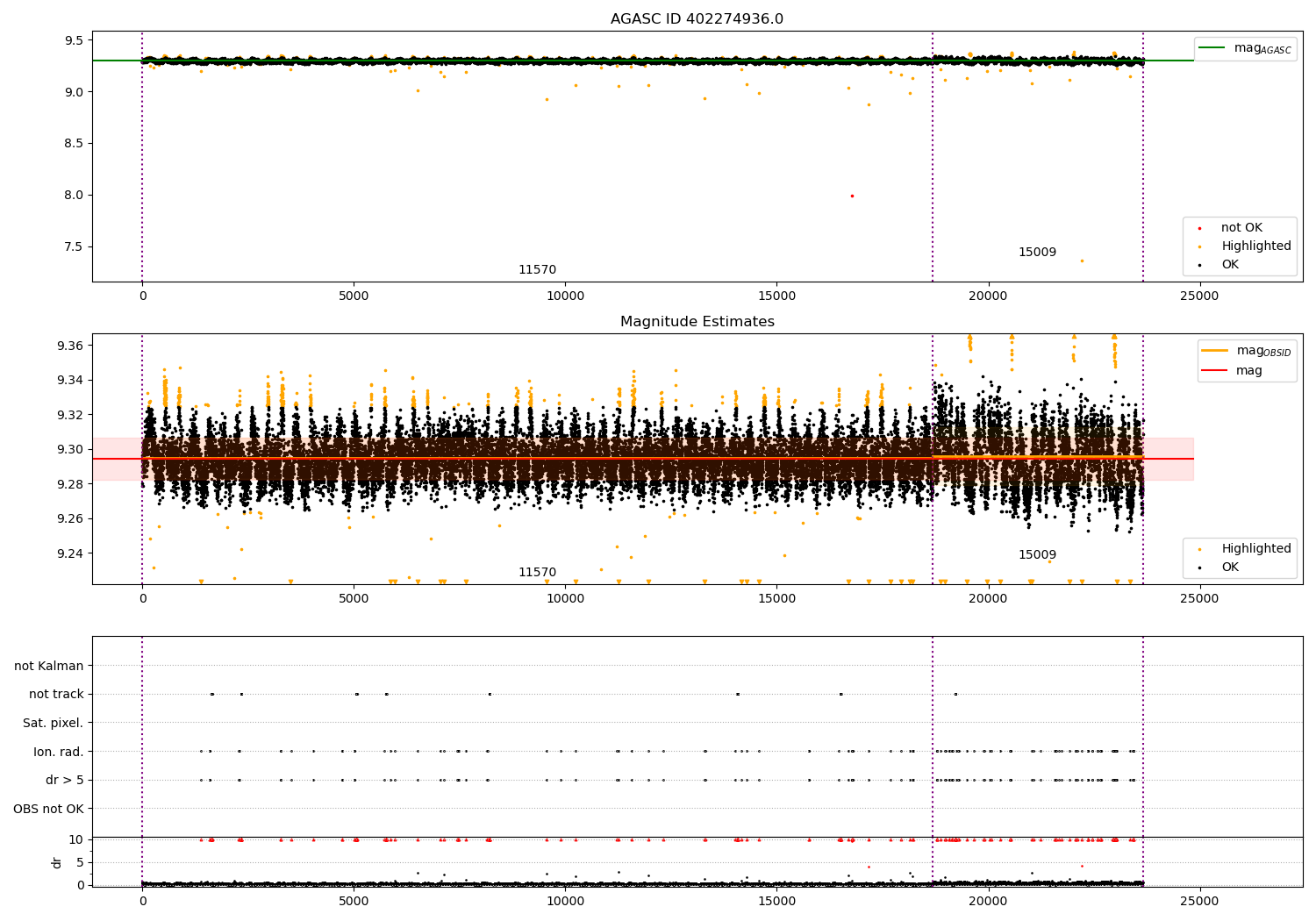Viewport: 1316px width, 921px height.
Task: Pick the "OK" entry in the top plot legend
Action: (x=1230, y=265)
